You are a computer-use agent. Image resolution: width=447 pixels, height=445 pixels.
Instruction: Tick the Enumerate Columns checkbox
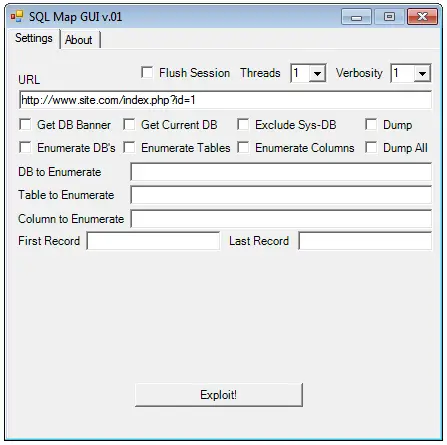pos(243,147)
